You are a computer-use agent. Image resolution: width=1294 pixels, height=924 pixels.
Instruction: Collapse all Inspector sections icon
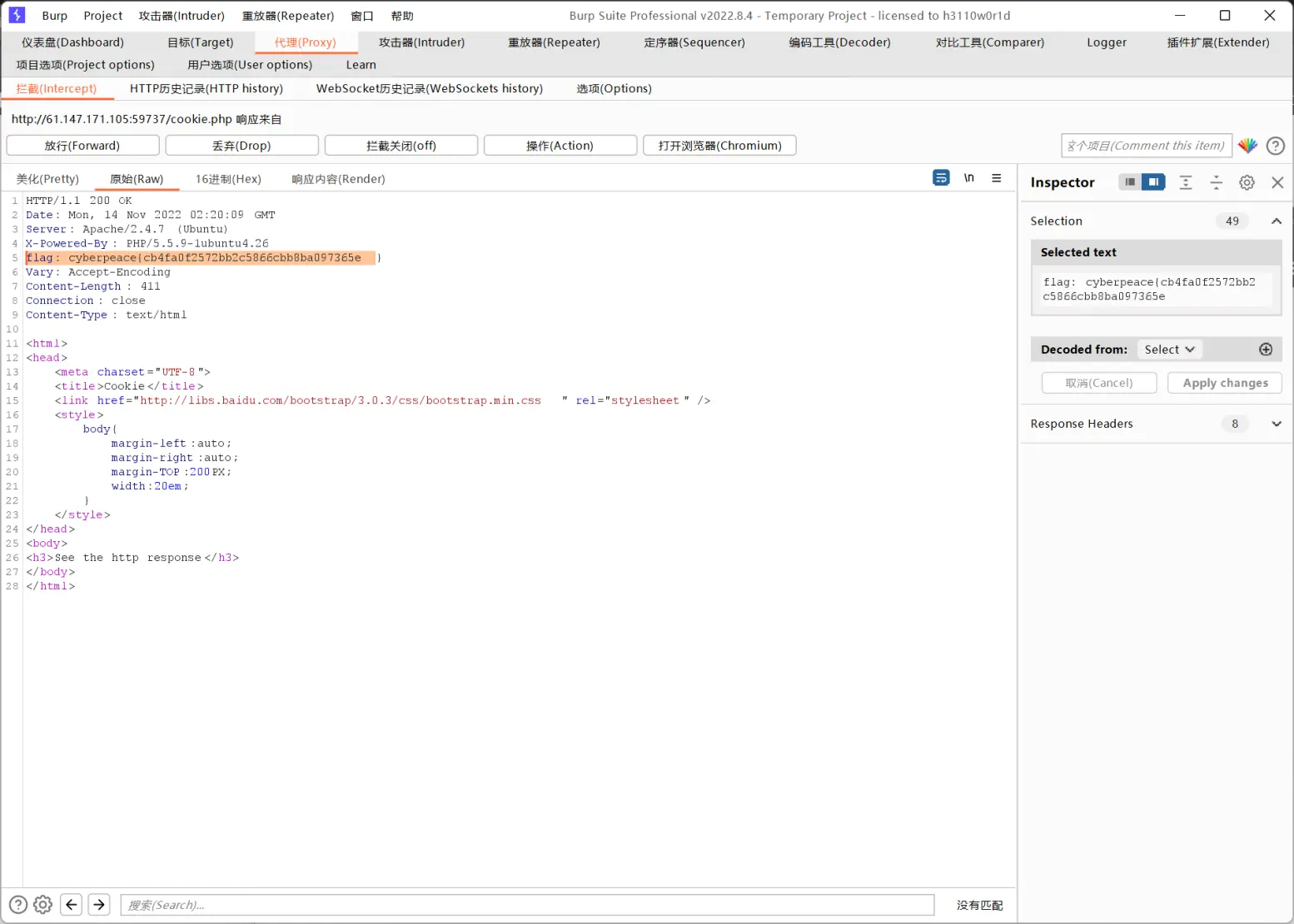[x=1216, y=182]
